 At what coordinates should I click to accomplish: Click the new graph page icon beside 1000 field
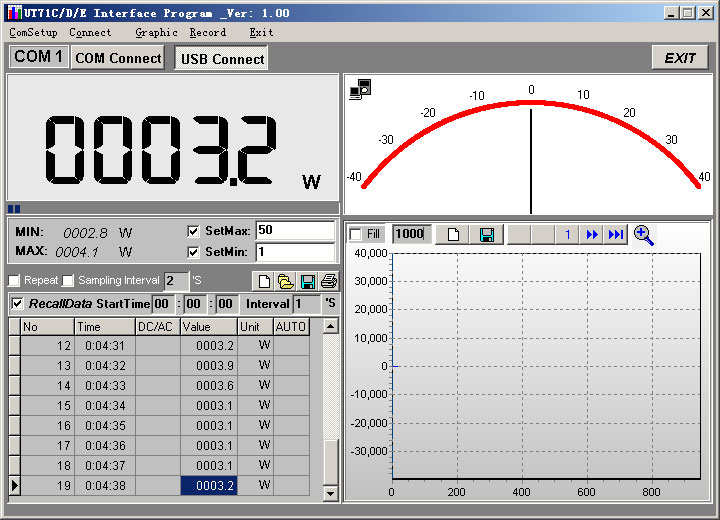tap(452, 234)
